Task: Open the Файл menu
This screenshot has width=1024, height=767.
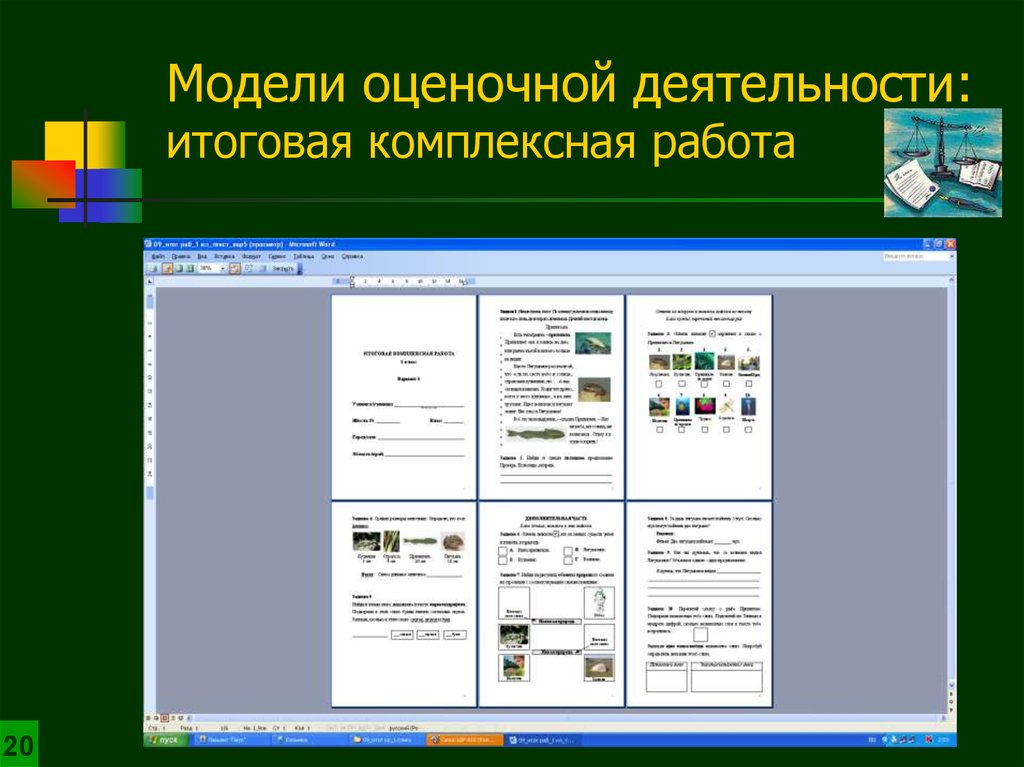Action: click(159, 256)
